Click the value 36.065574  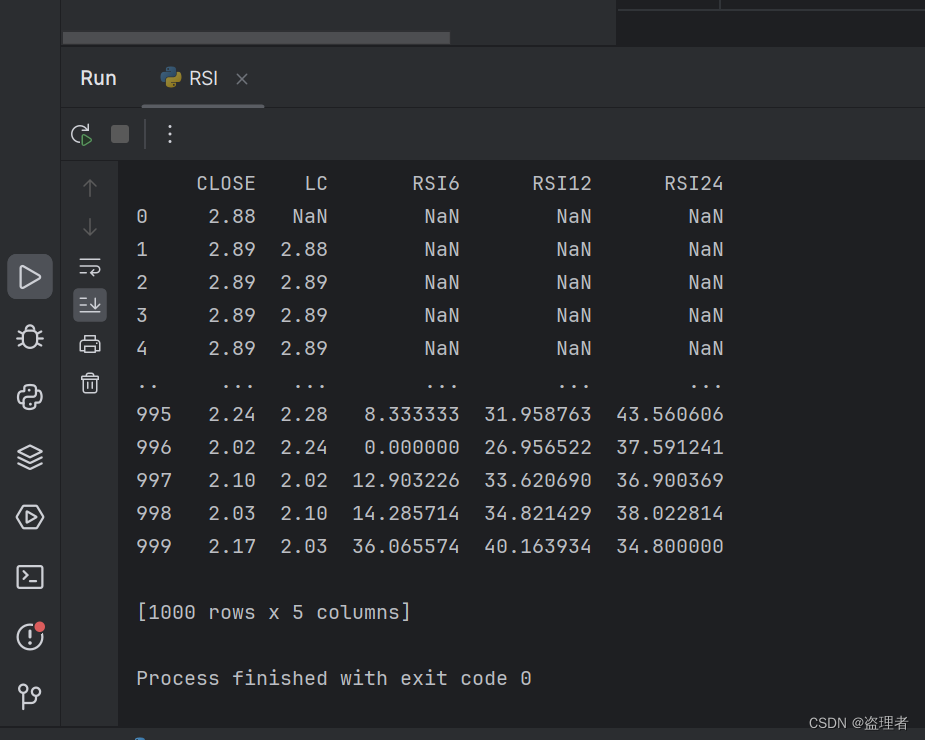click(x=405, y=546)
